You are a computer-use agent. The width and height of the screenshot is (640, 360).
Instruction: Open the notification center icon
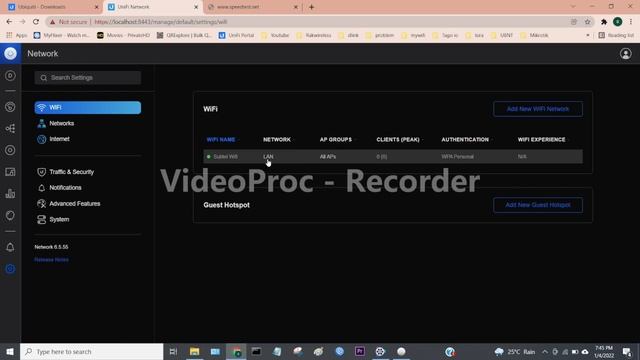click(x=627, y=351)
